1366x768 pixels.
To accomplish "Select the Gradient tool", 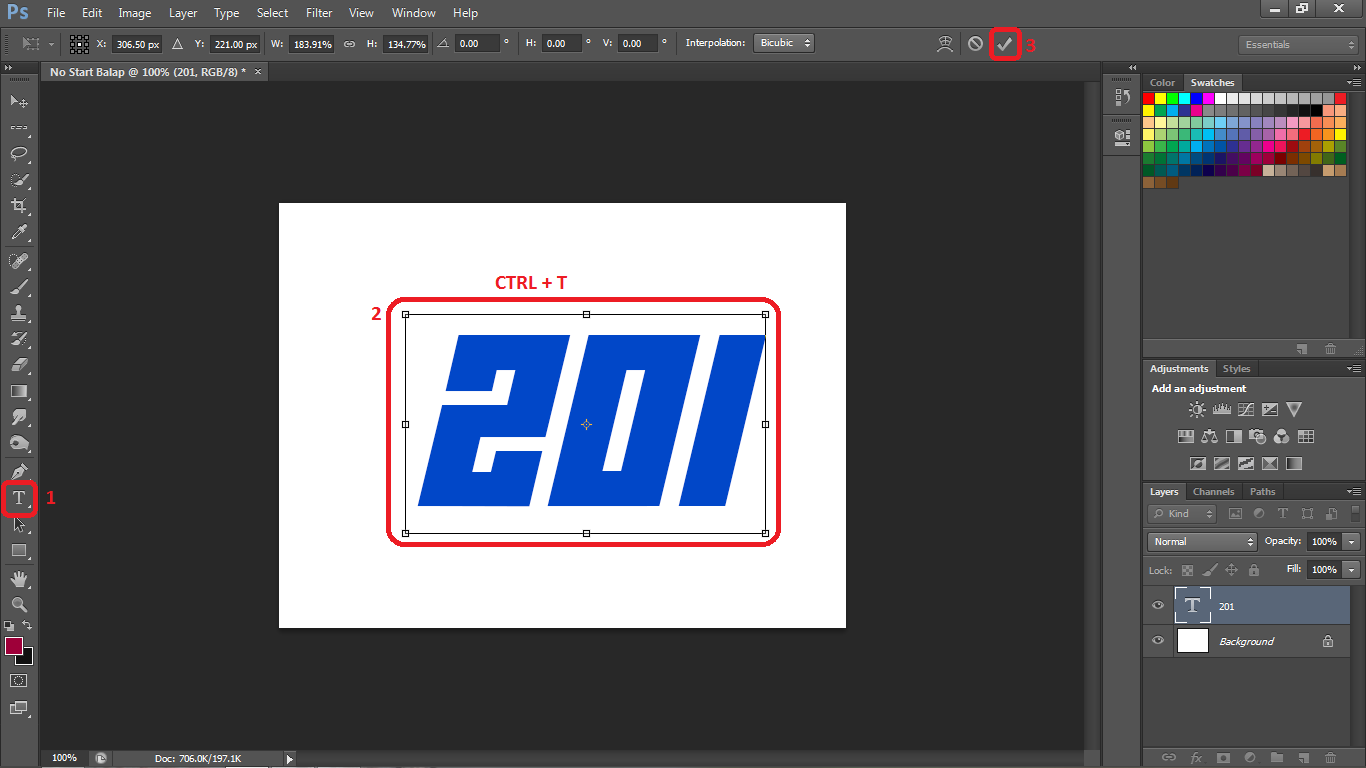I will (x=19, y=391).
